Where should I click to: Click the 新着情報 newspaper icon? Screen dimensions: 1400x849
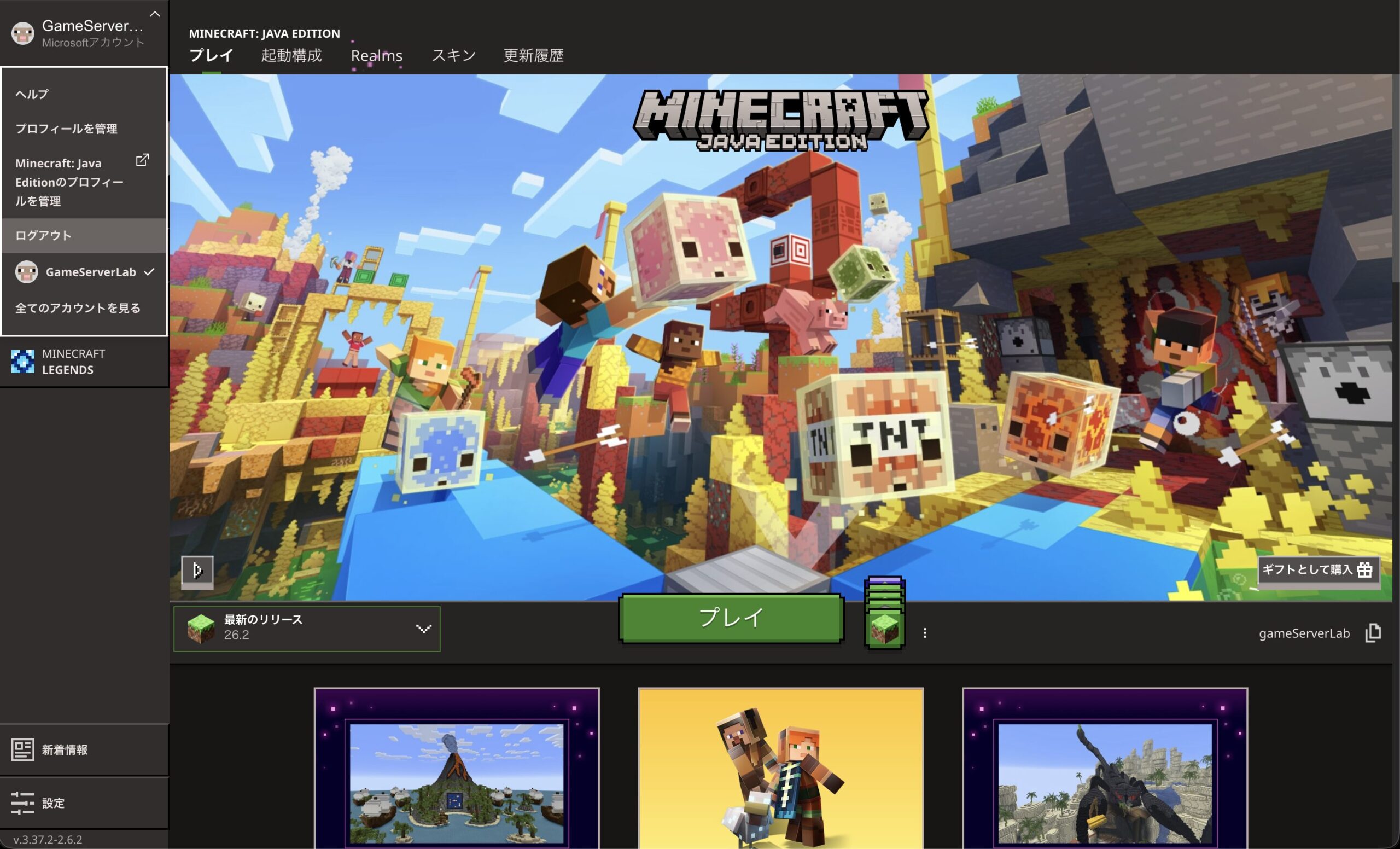tap(23, 749)
